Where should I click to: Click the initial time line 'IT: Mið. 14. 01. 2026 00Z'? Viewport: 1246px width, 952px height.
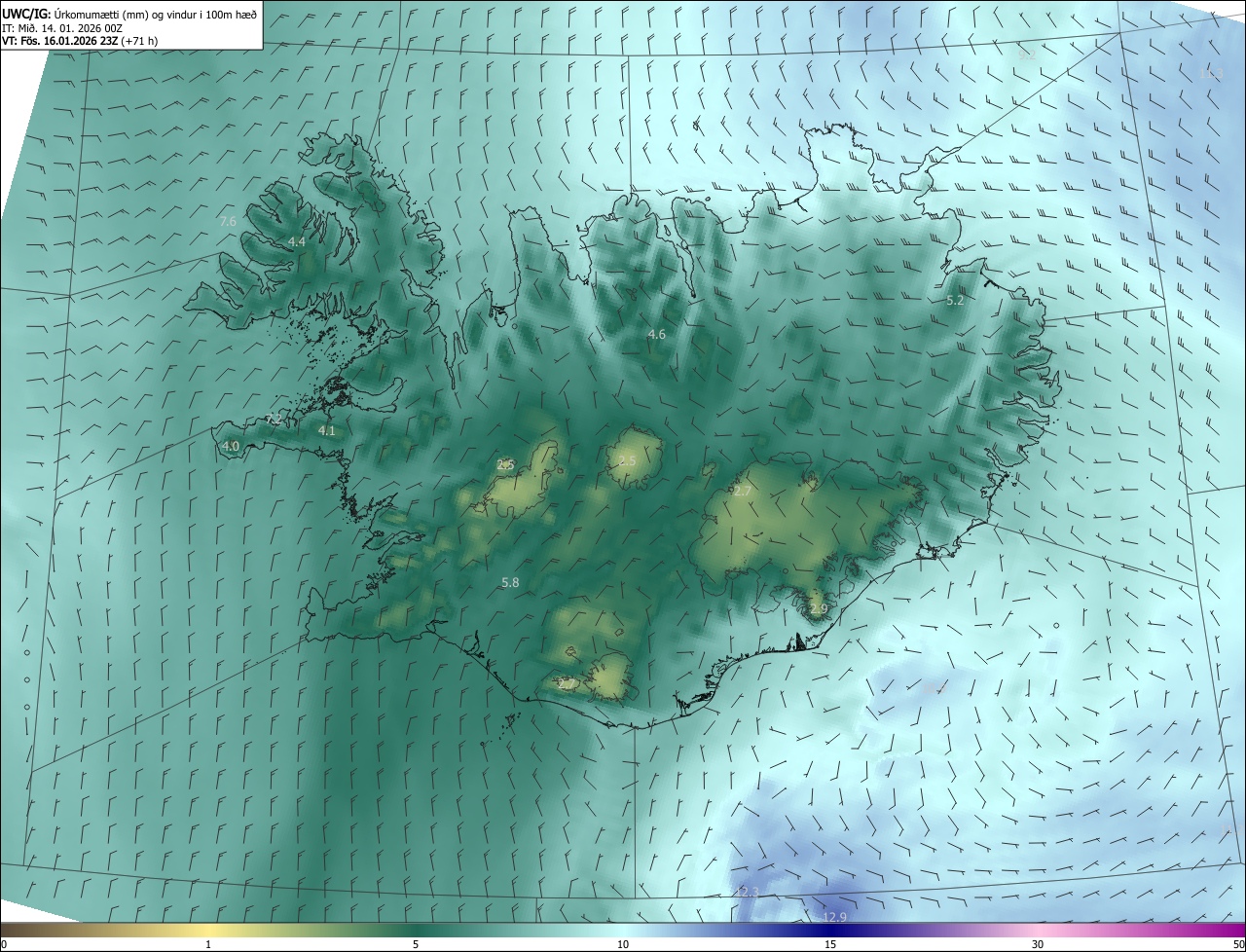(62, 27)
